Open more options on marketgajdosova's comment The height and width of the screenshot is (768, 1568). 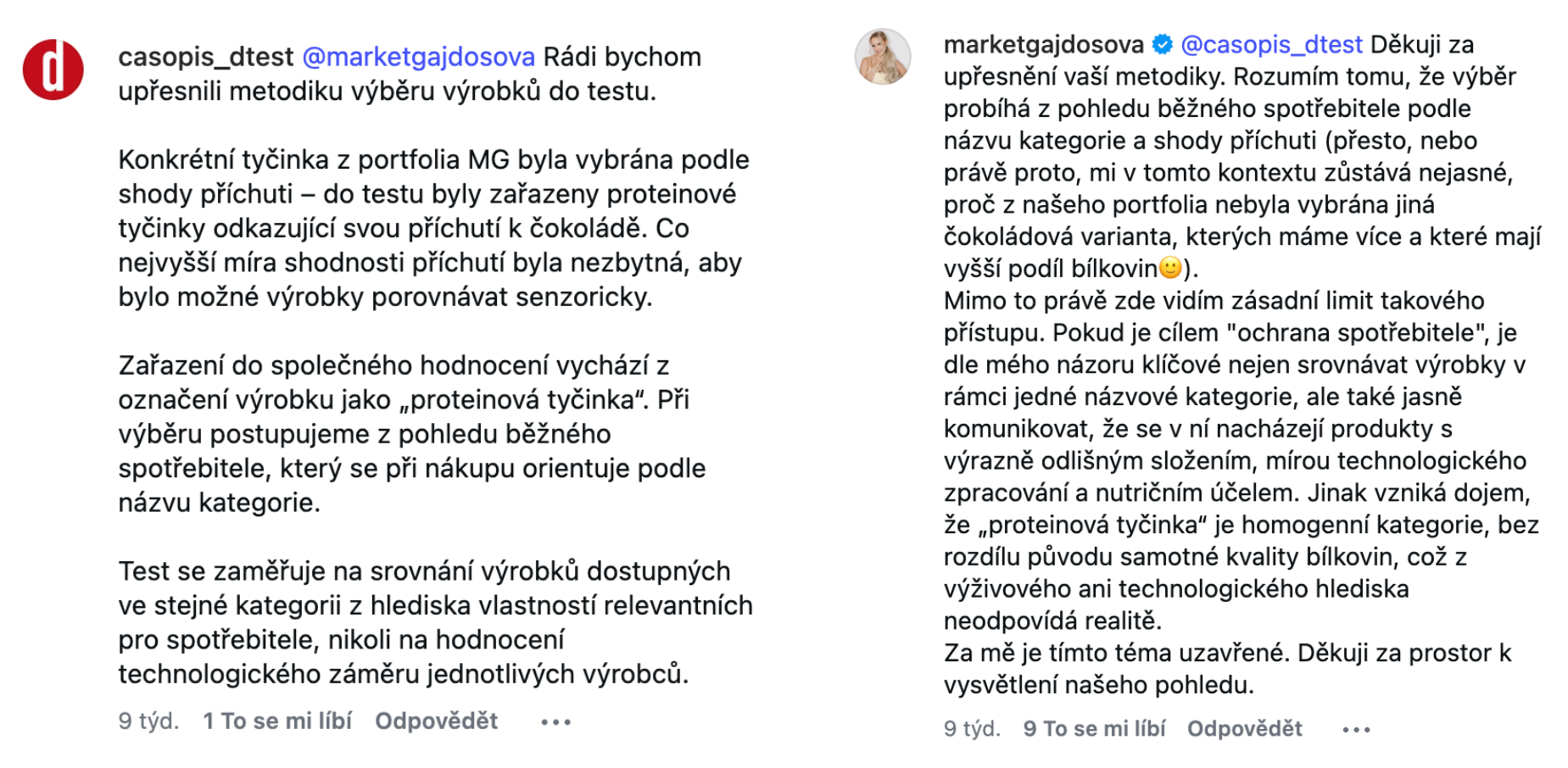coord(1356,730)
